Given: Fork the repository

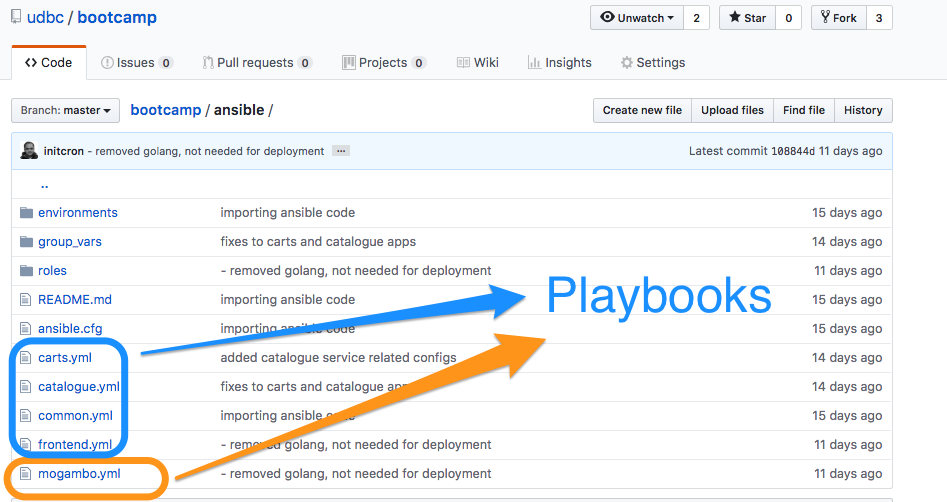Looking at the screenshot, I should [x=838, y=18].
